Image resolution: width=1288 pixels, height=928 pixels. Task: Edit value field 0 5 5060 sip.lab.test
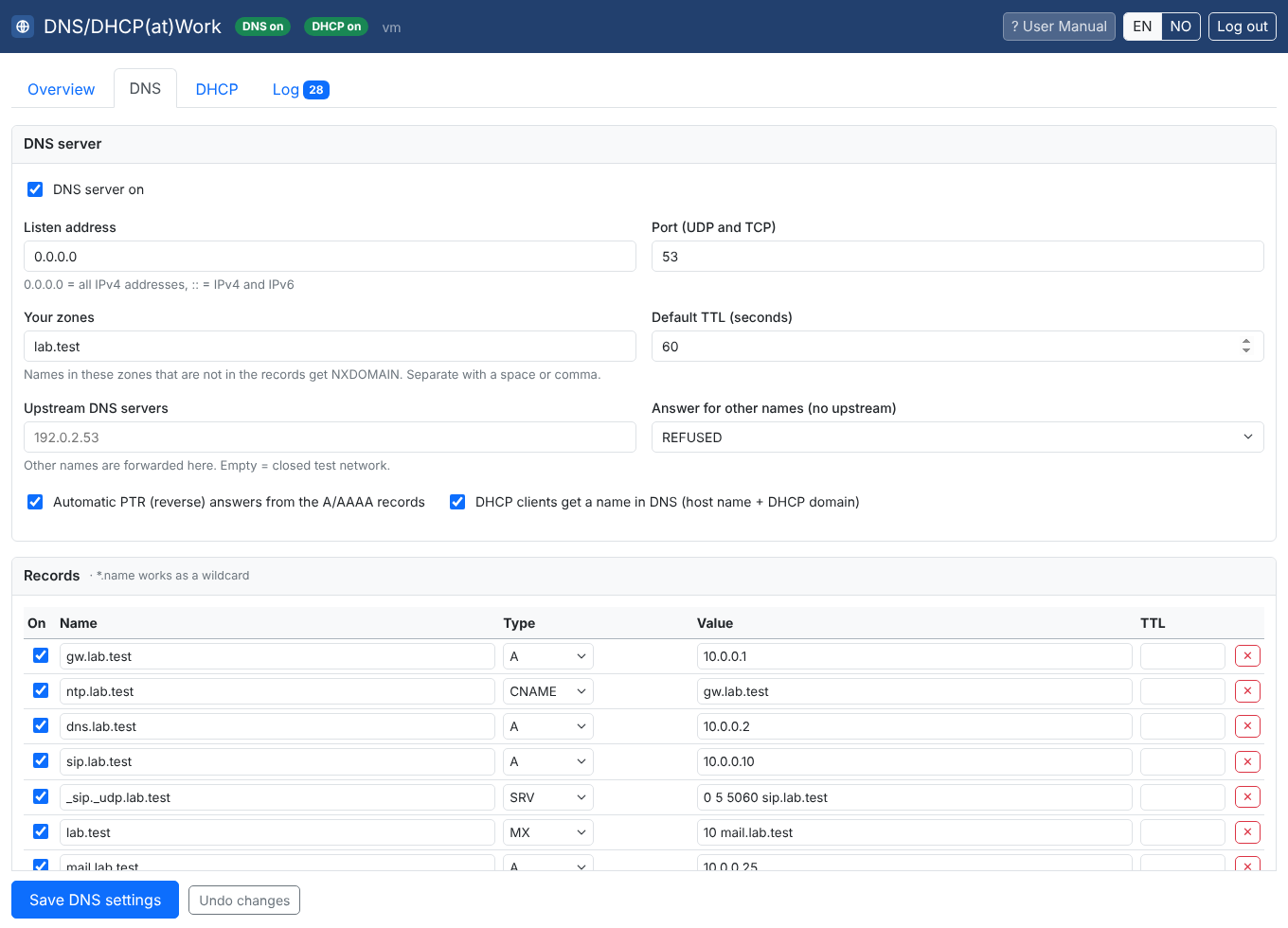click(915, 797)
